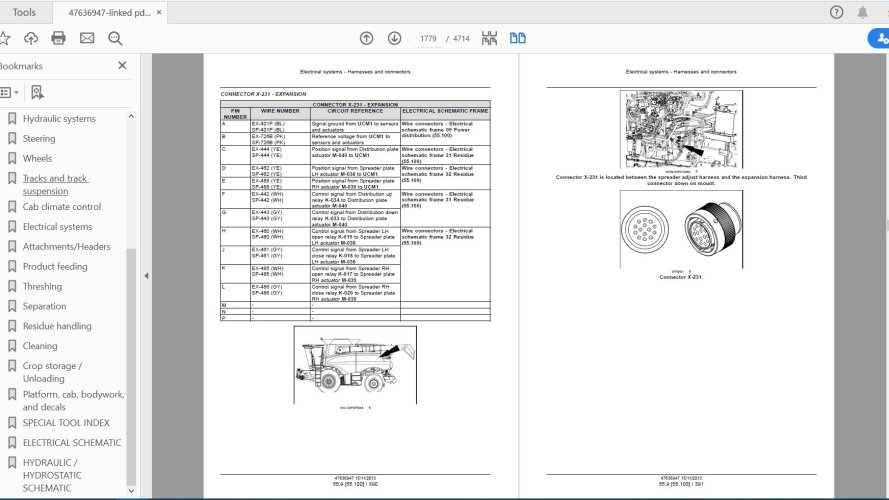Open the Threshing bookmark

(43, 286)
